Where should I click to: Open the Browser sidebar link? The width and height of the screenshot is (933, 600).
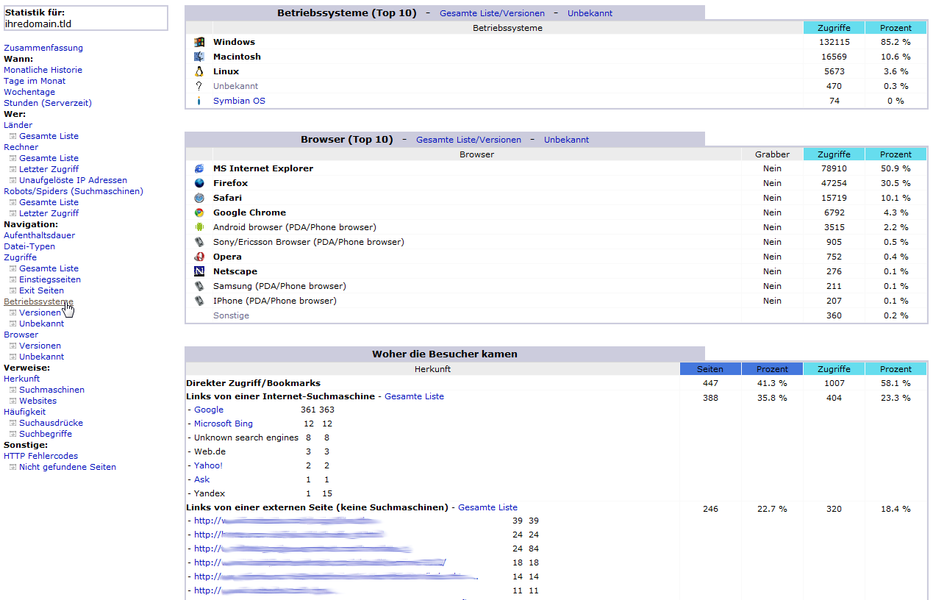point(21,335)
